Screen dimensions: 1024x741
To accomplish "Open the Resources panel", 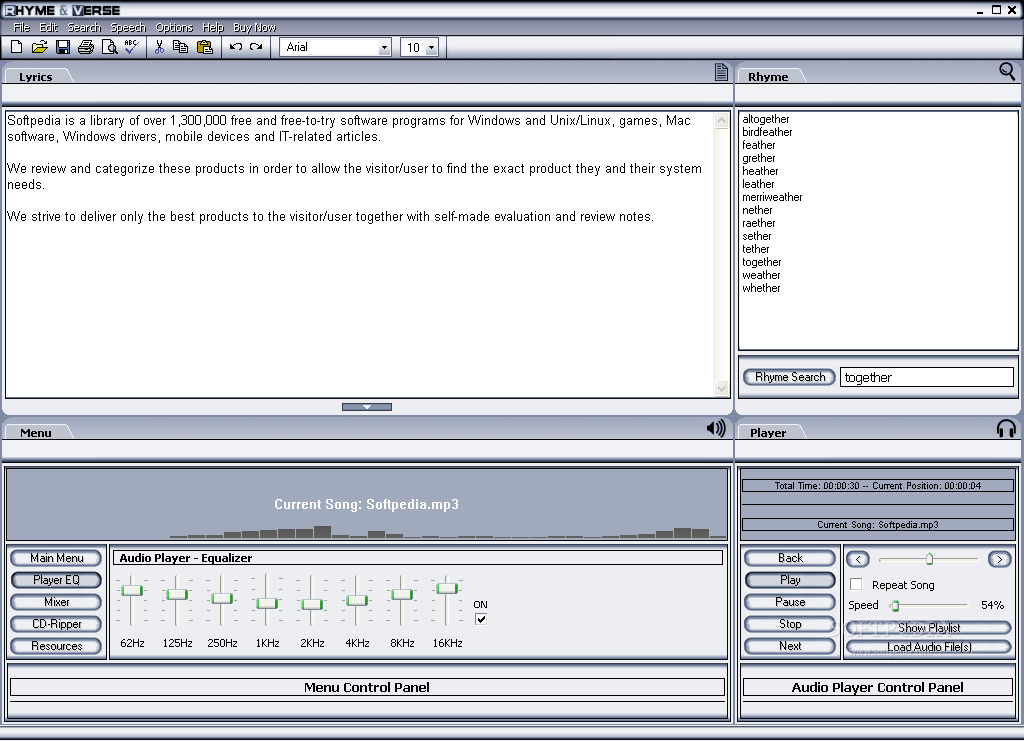I will (x=57, y=646).
